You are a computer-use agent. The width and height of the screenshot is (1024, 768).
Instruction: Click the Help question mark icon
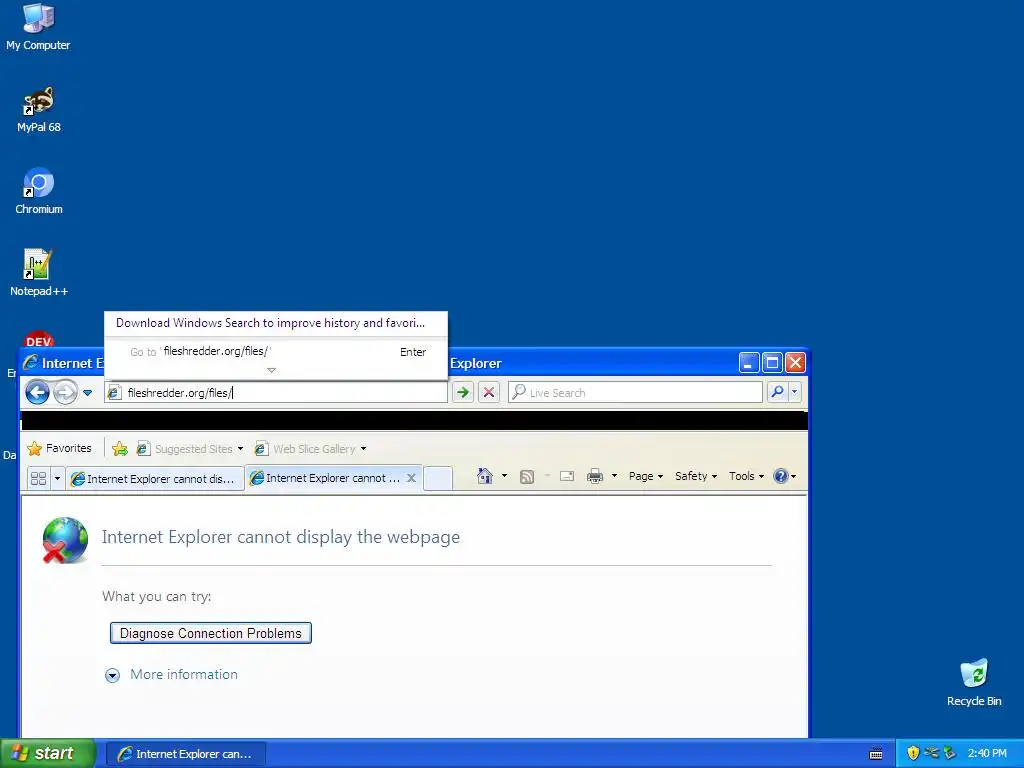click(780, 476)
